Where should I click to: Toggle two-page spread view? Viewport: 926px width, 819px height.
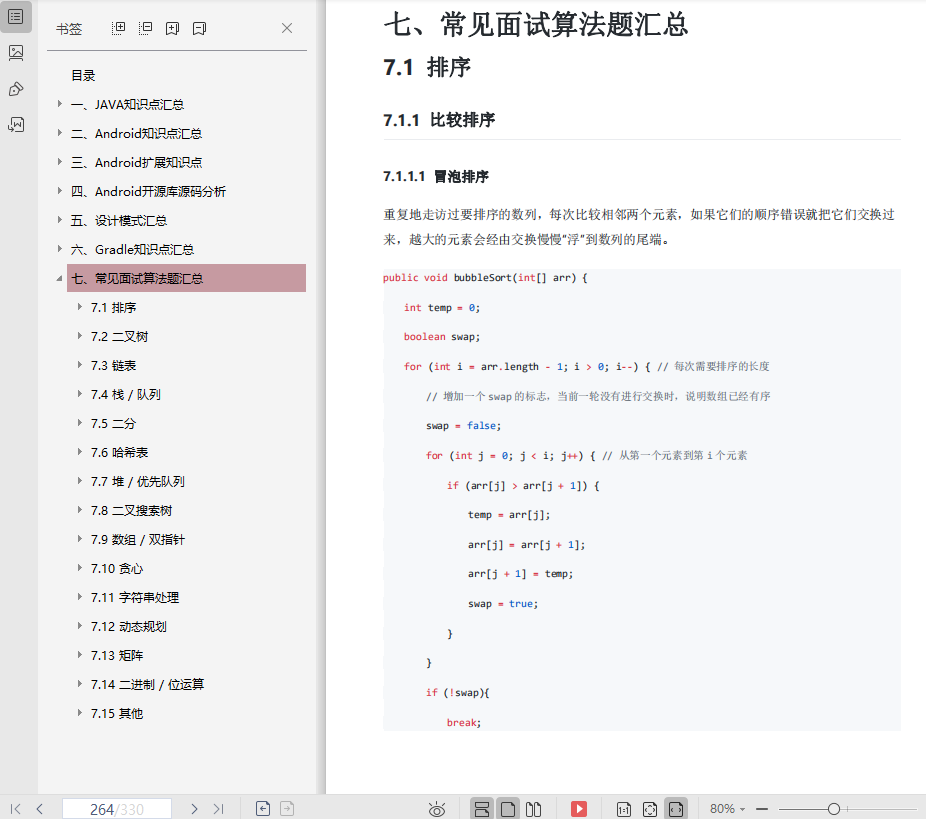click(x=535, y=808)
